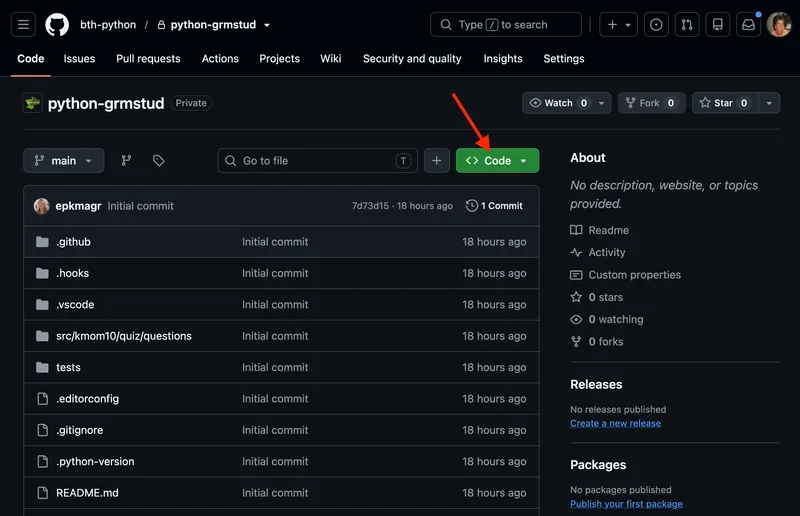Open bth-python organization link
The image size is (800, 516).
point(108,25)
